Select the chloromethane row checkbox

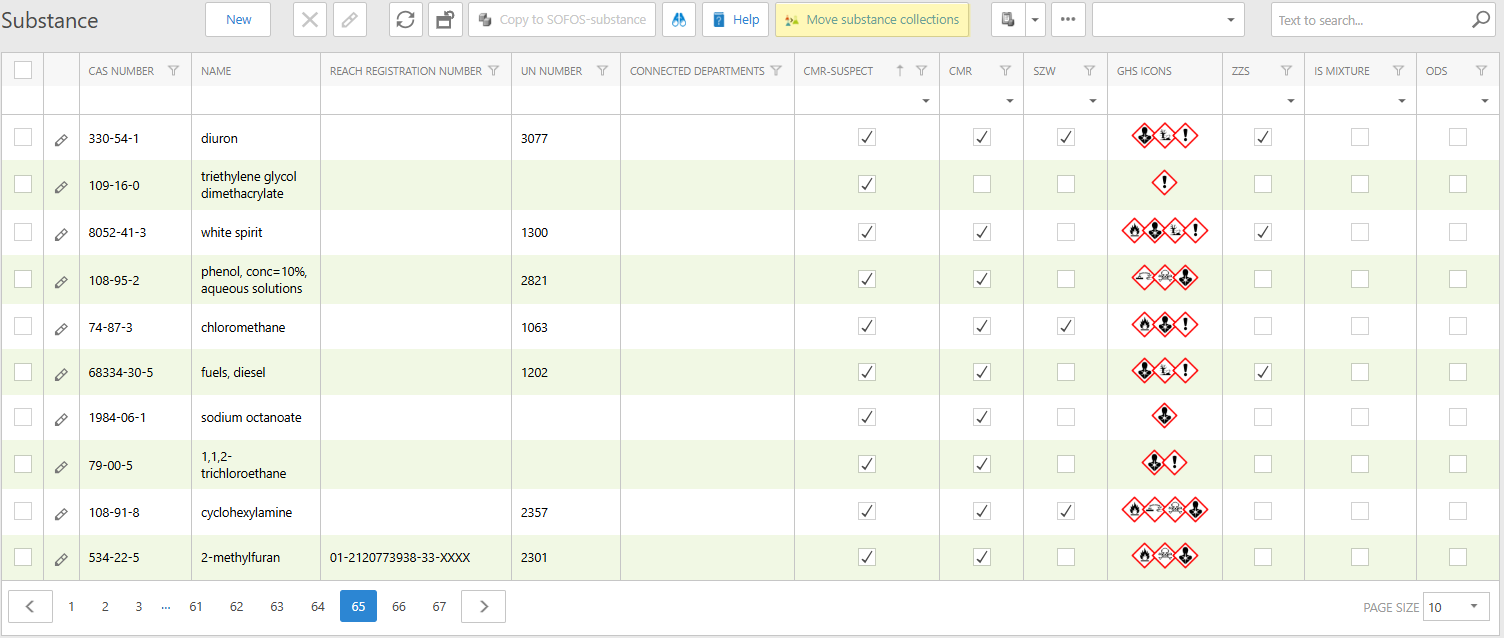coord(23,327)
